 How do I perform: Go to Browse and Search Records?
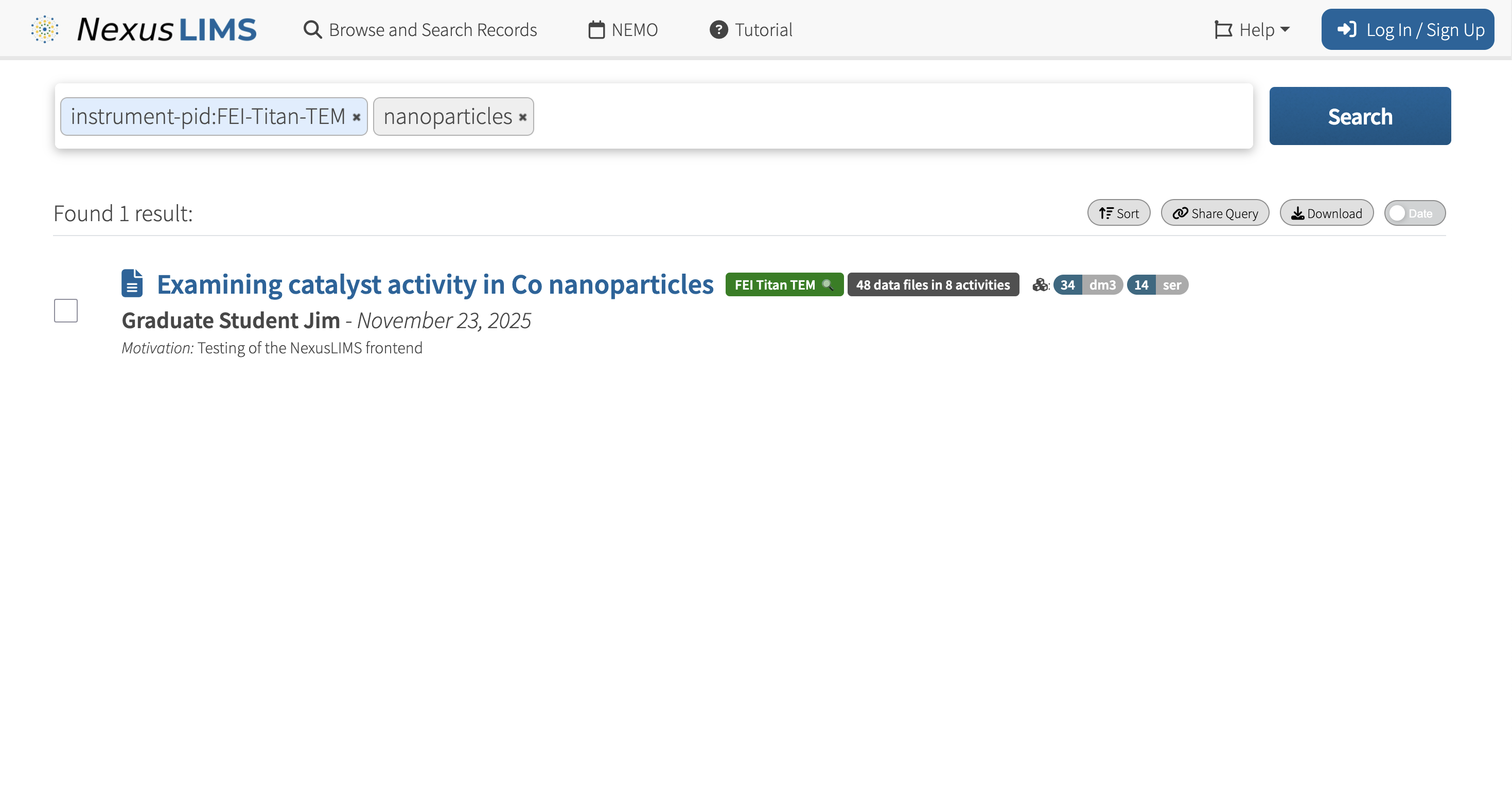[x=420, y=30]
